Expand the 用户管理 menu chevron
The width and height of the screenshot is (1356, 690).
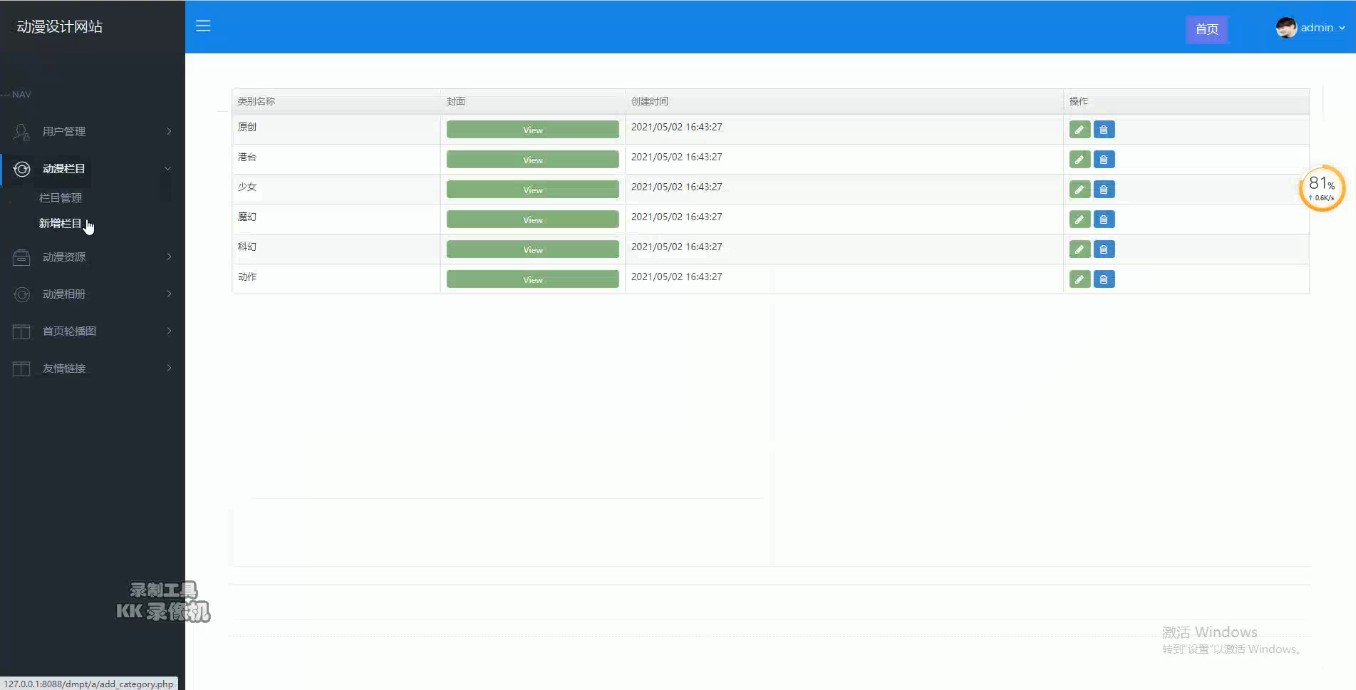[168, 131]
